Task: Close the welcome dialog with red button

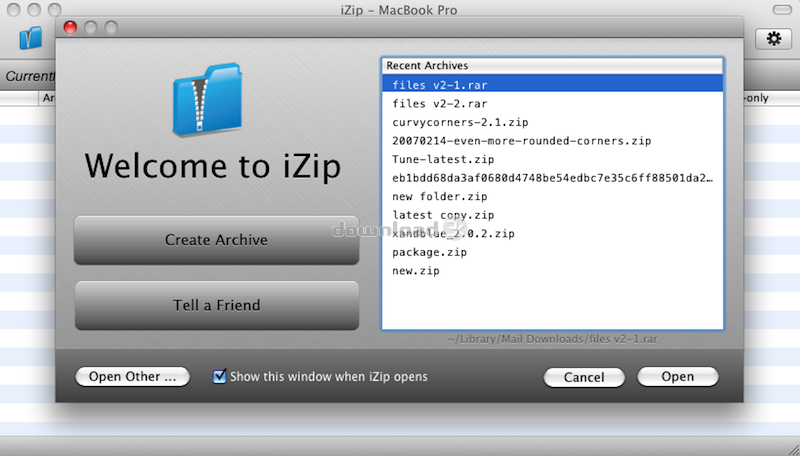Action: point(70,27)
